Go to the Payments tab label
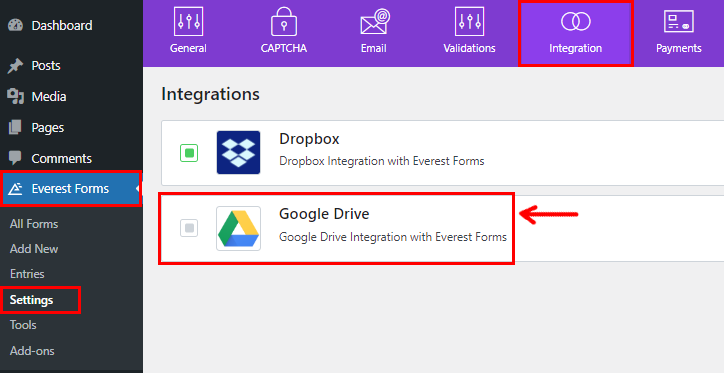 (x=679, y=48)
